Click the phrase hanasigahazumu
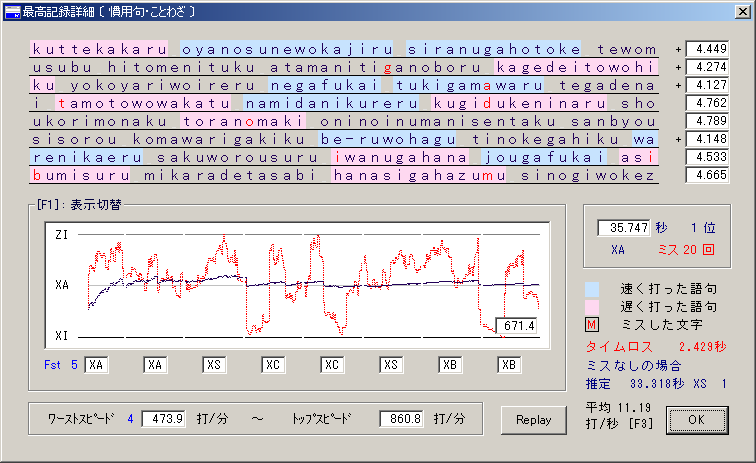This screenshot has width=756, height=463. pos(419,176)
